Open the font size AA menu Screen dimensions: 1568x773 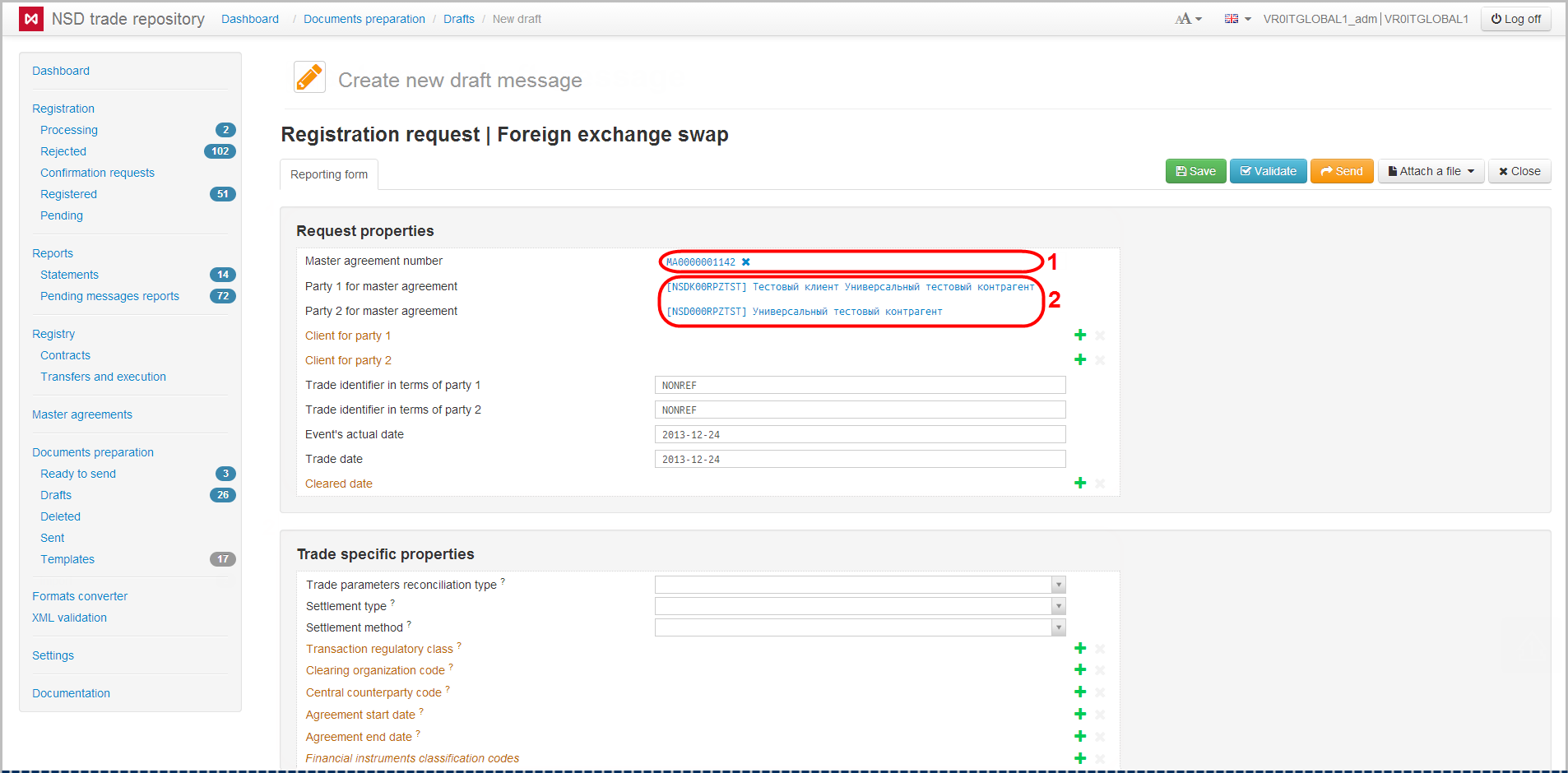pos(1188,19)
